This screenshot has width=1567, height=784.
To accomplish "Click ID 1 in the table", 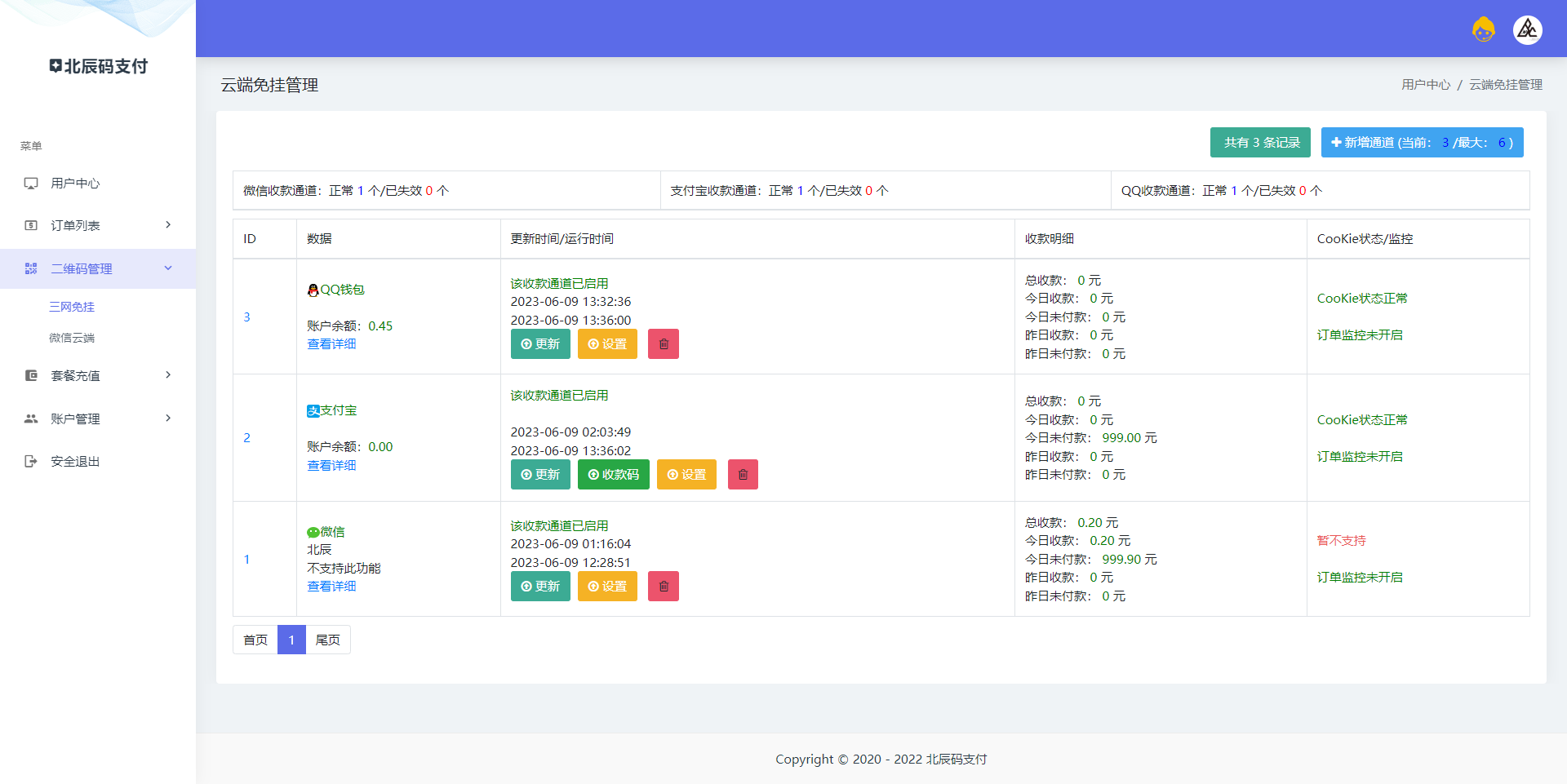I will (246, 560).
